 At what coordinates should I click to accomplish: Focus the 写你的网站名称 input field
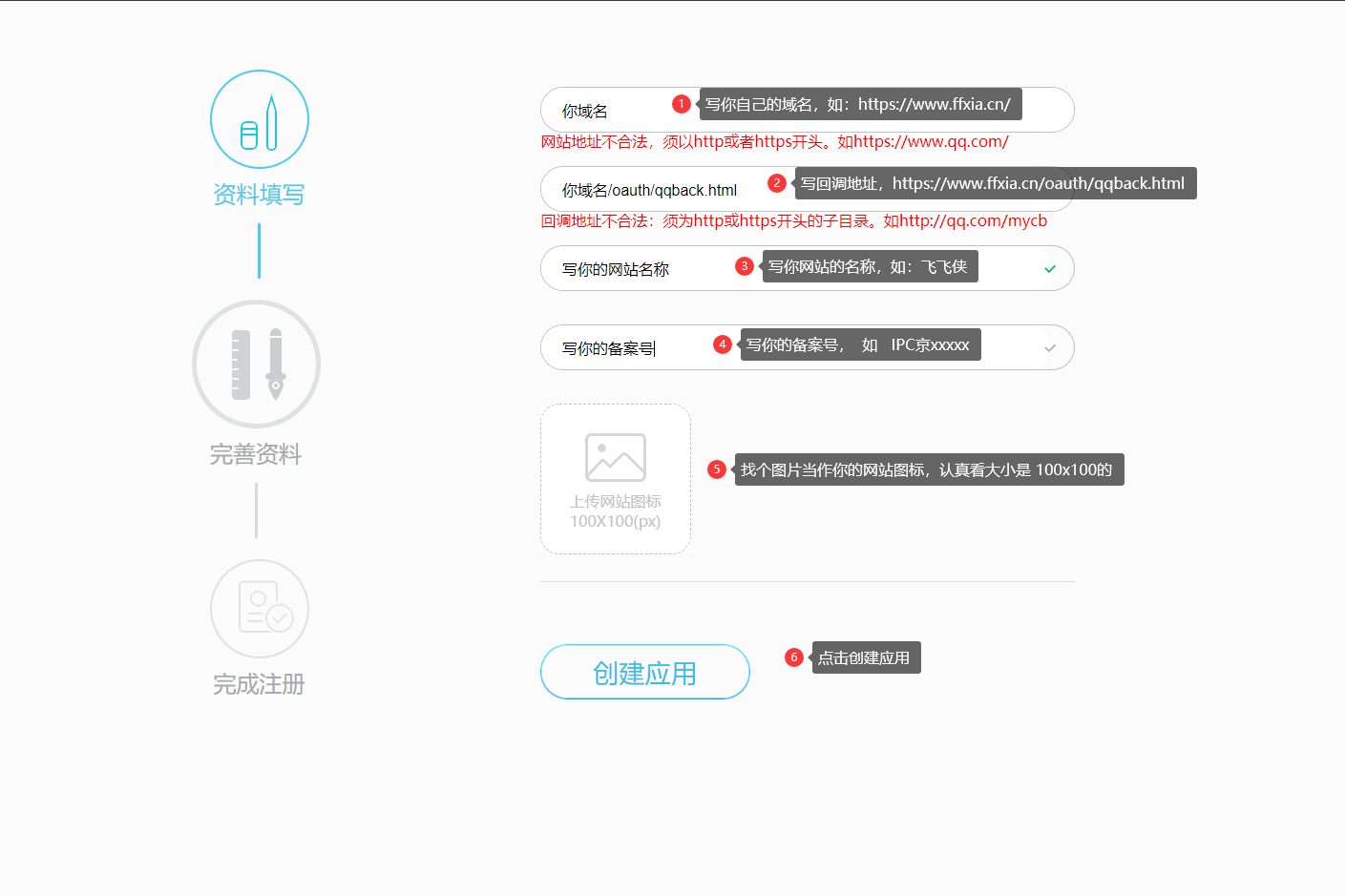click(808, 268)
